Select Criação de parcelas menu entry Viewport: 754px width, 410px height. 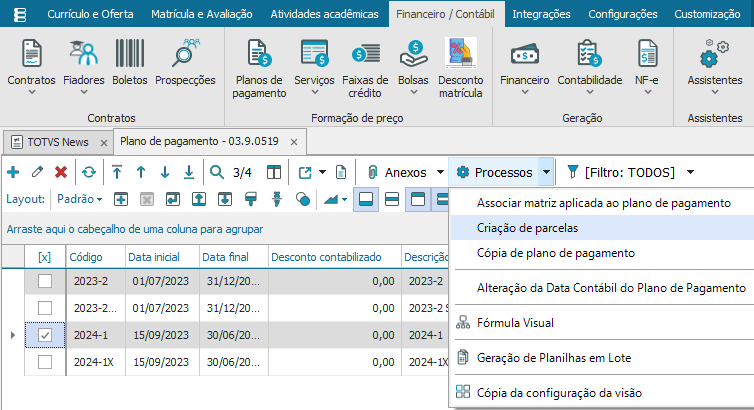pos(528,228)
